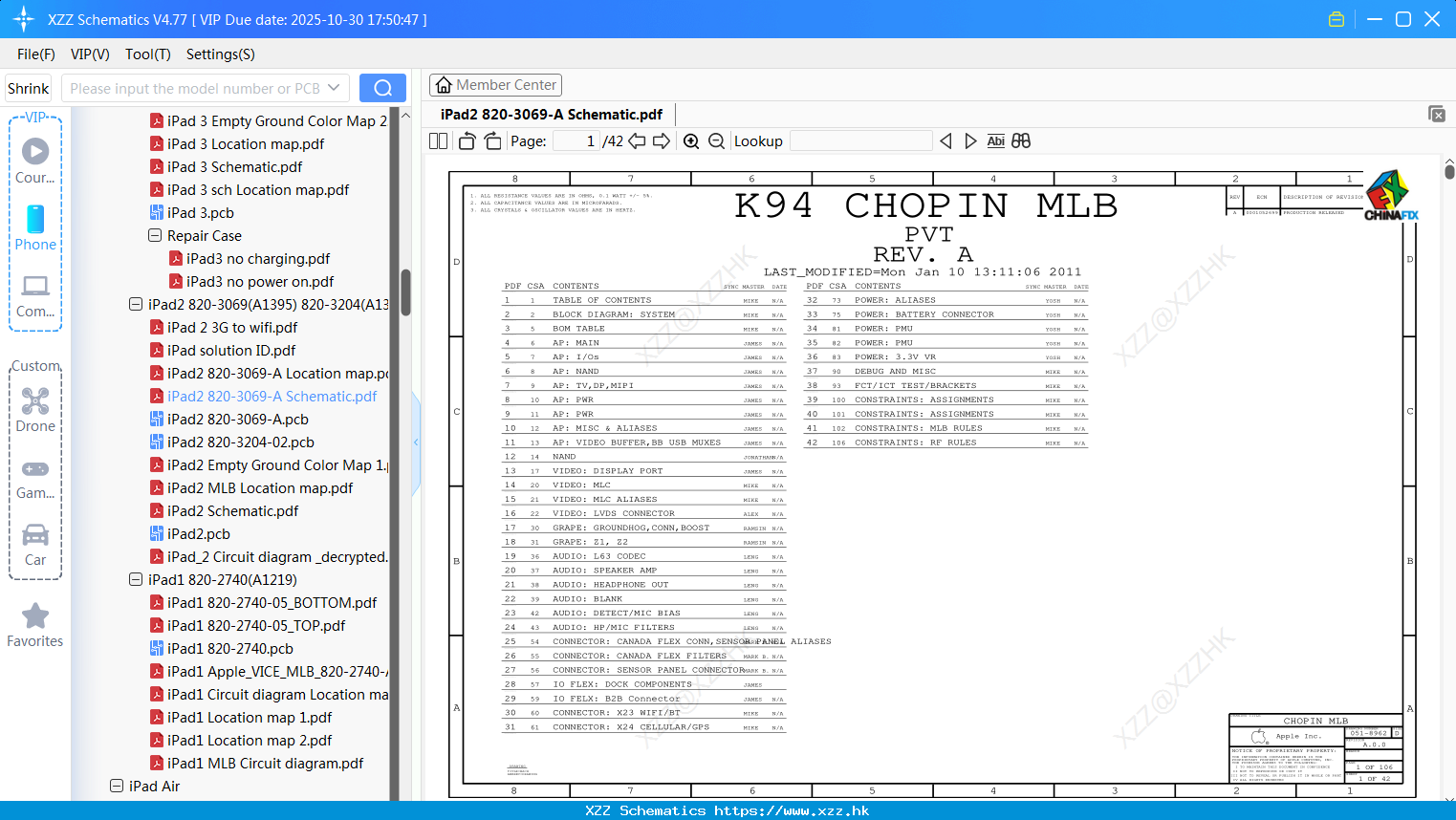The height and width of the screenshot is (820, 1456).
Task: Open model number dropdown arrow
Action: click(334, 88)
